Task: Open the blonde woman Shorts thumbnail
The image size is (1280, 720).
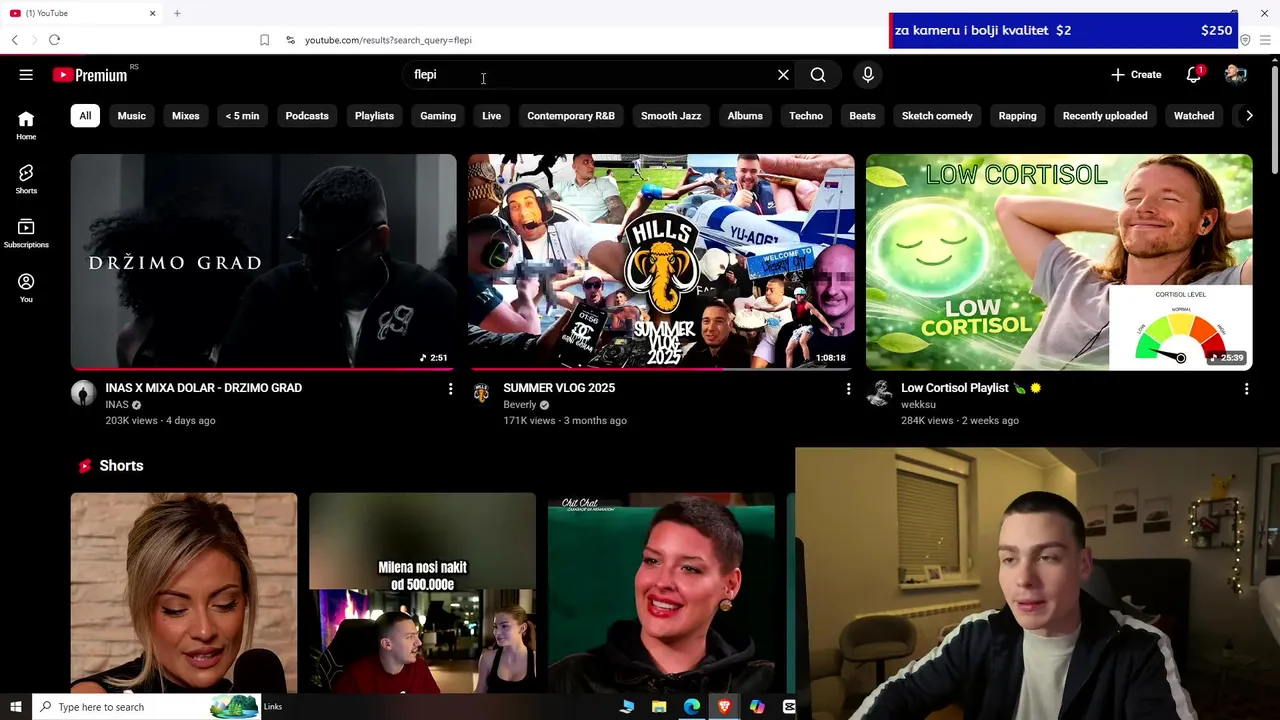Action: tap(184, 592)
